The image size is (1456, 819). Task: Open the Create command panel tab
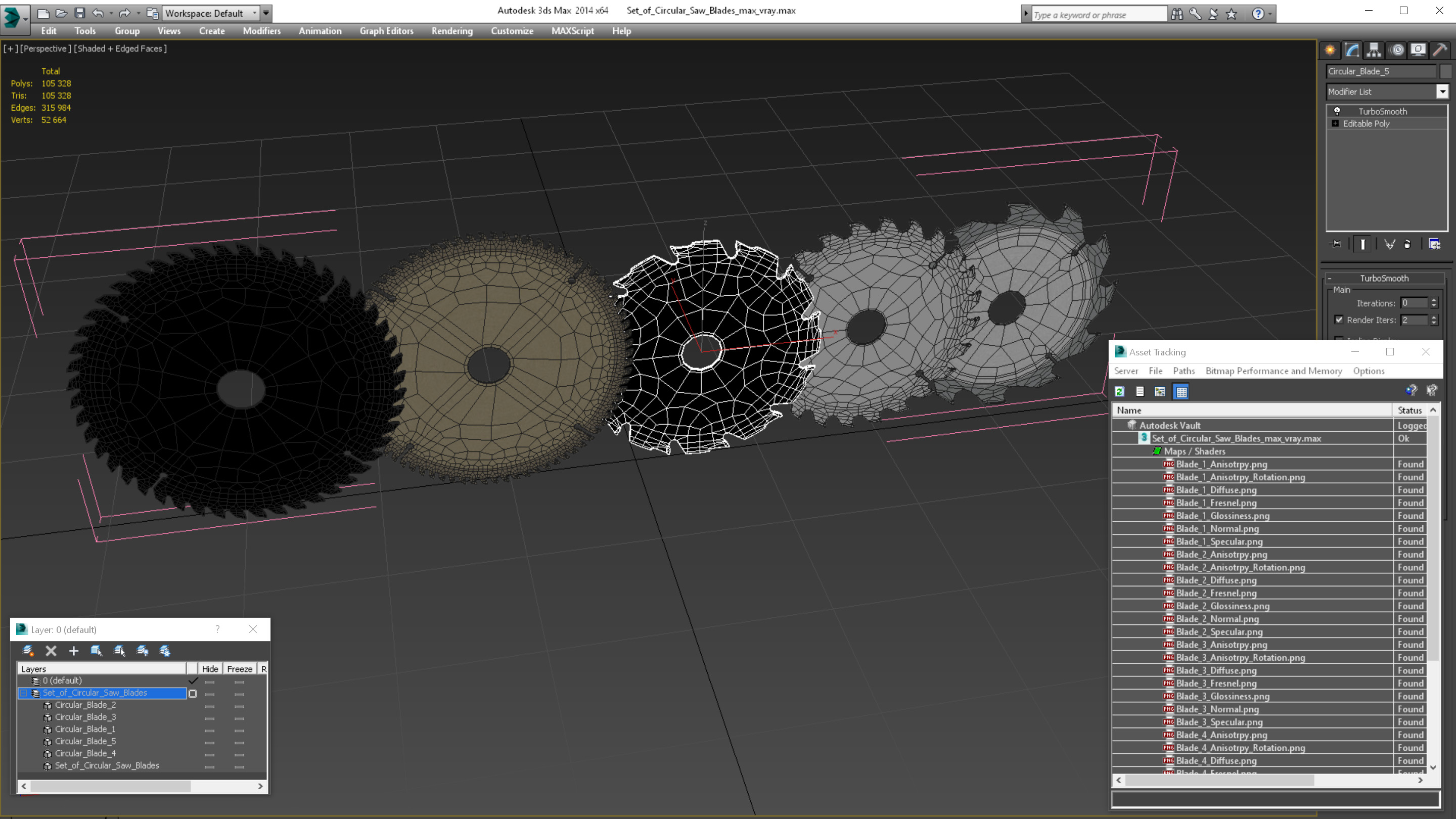click(x=1330, y=51)
